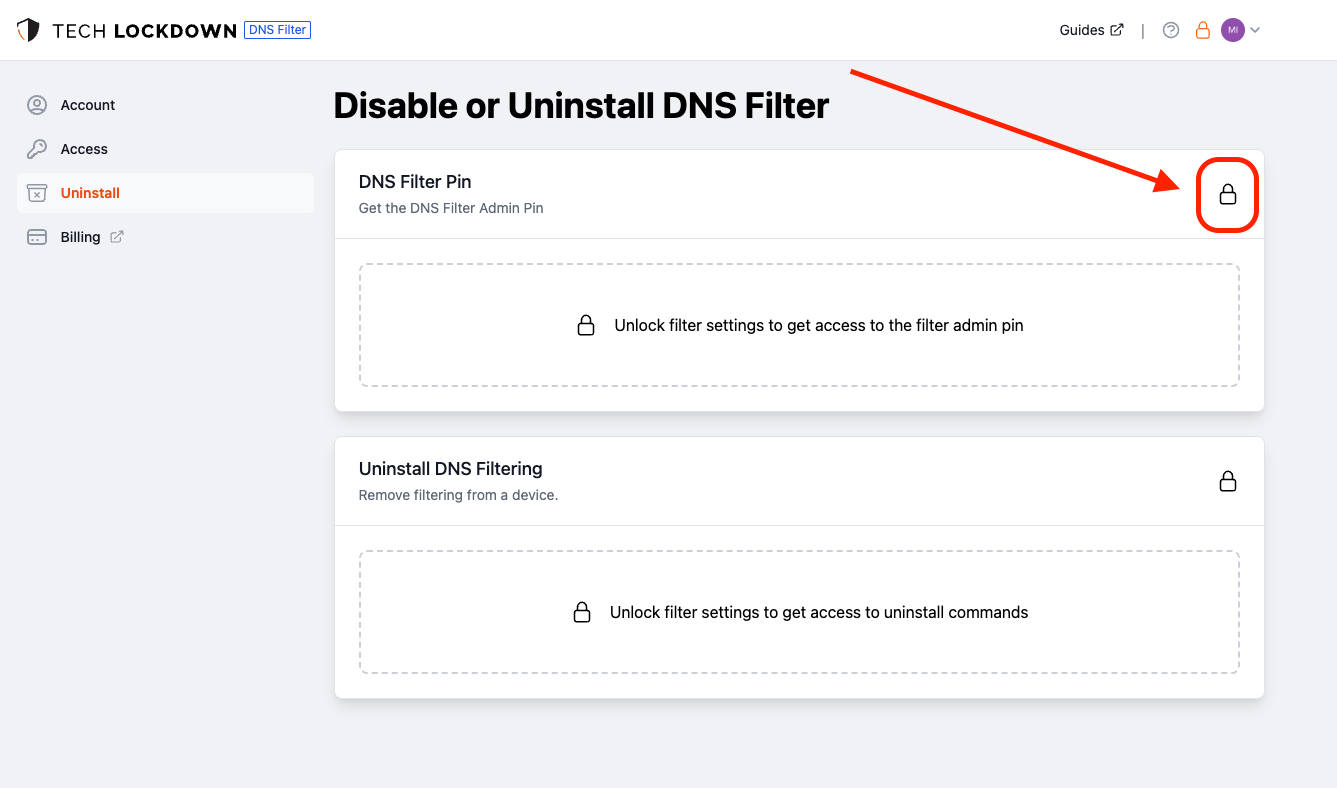Click the lock beside filter admin pin message
Screen dimensions: 1337x788
click(x=586, y=325)
